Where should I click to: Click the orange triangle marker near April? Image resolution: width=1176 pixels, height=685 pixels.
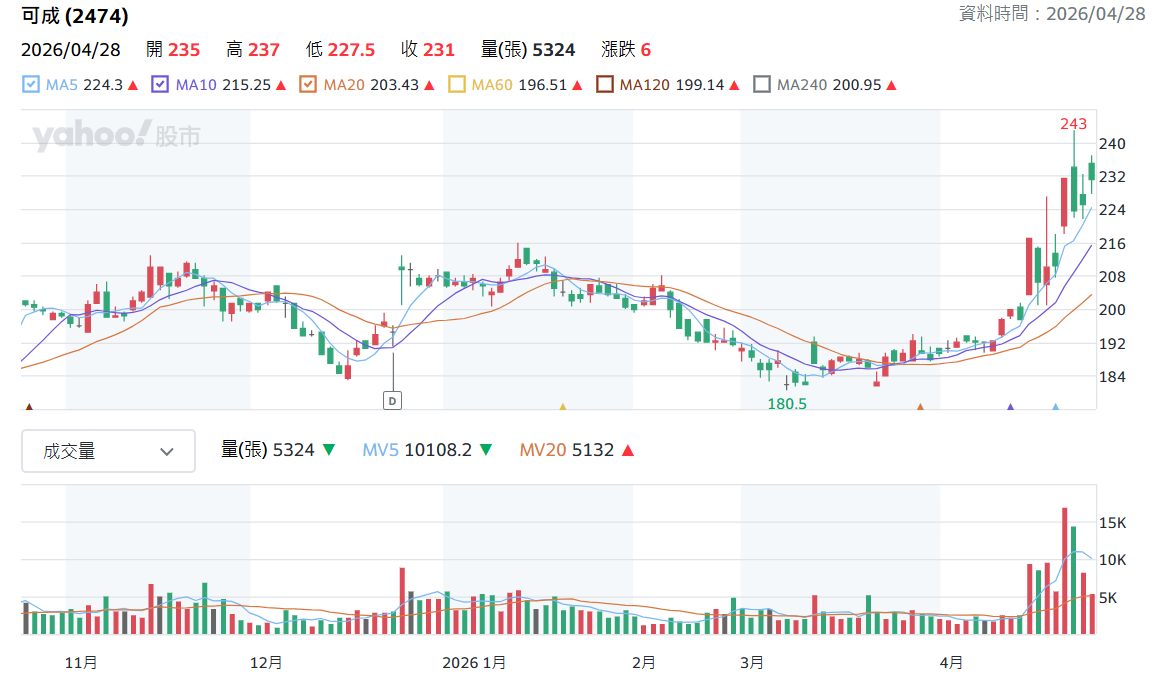(920, 407)
